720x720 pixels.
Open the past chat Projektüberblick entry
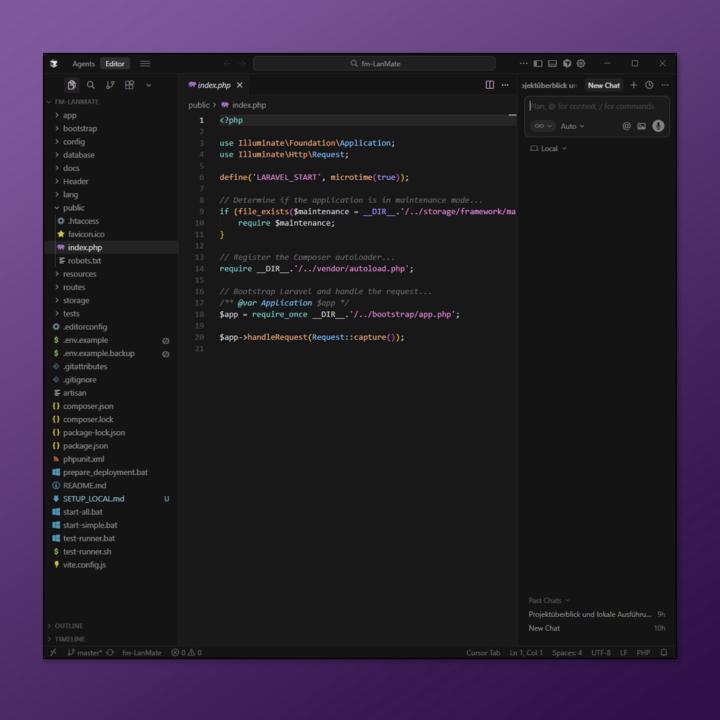[589, 614]
